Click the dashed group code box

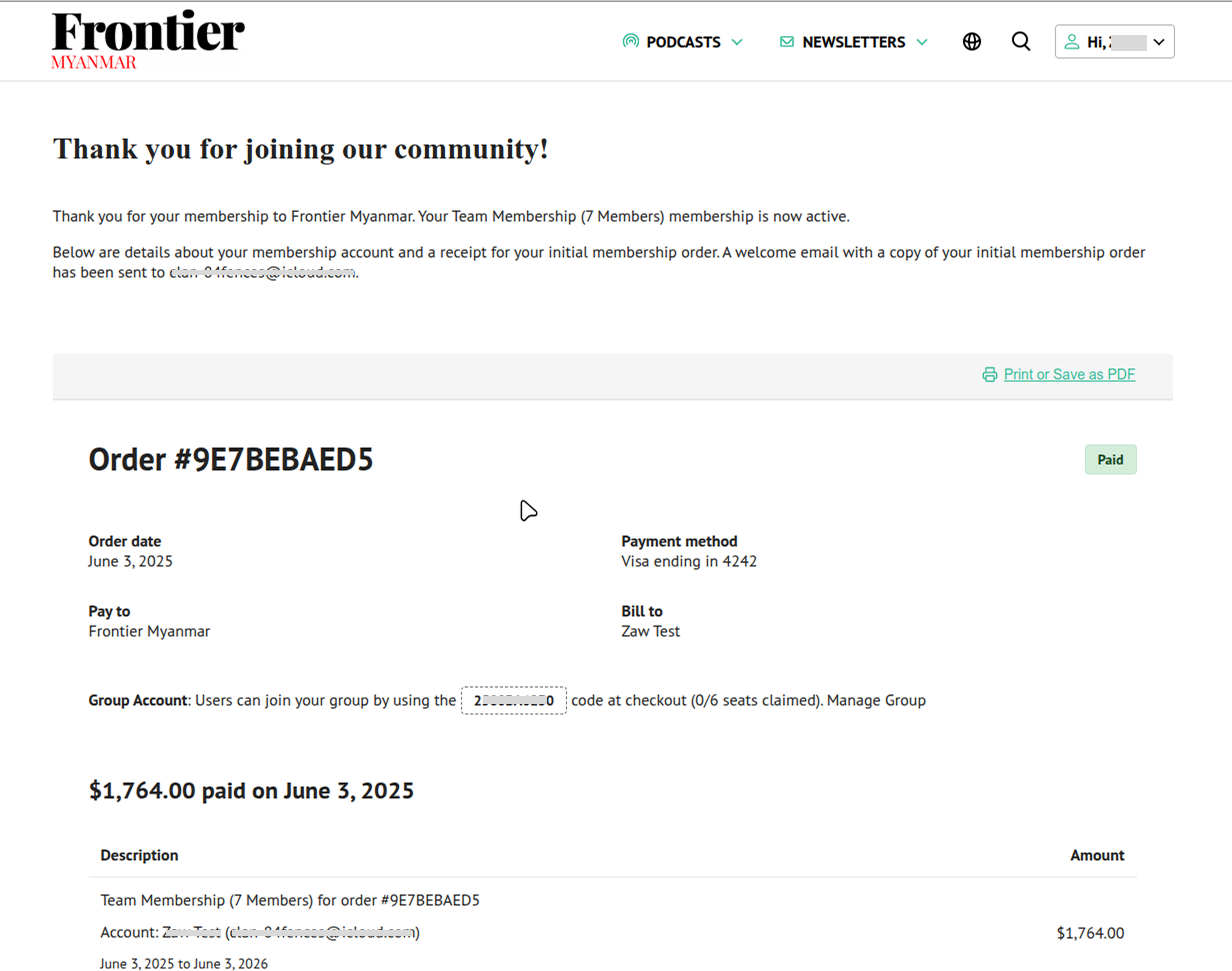pos(514,701)
